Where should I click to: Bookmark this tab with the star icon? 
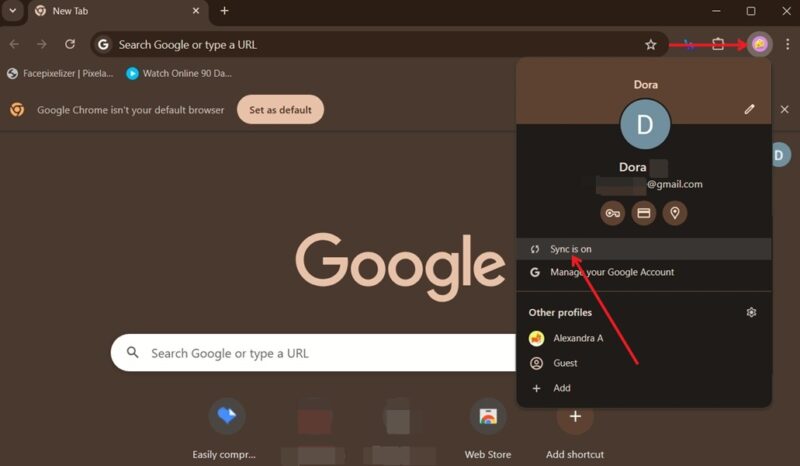pyautogui.click(x=651, y=44)
